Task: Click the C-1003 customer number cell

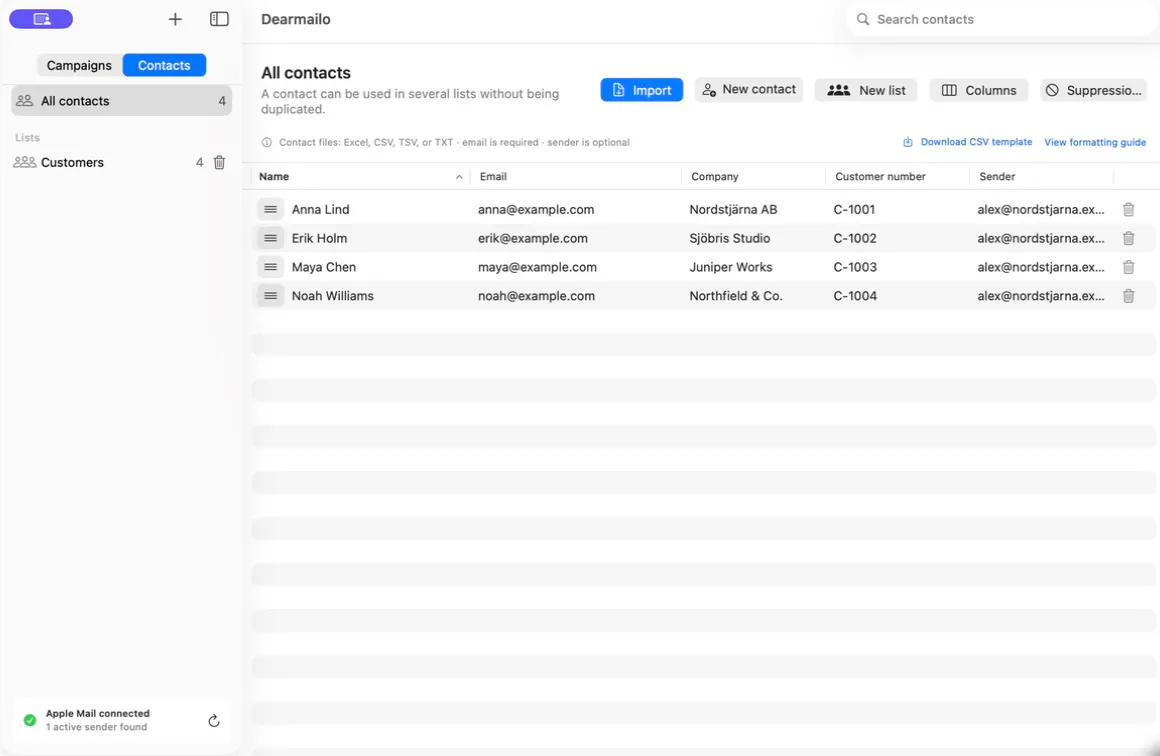Action: click(x=855, y=267)
